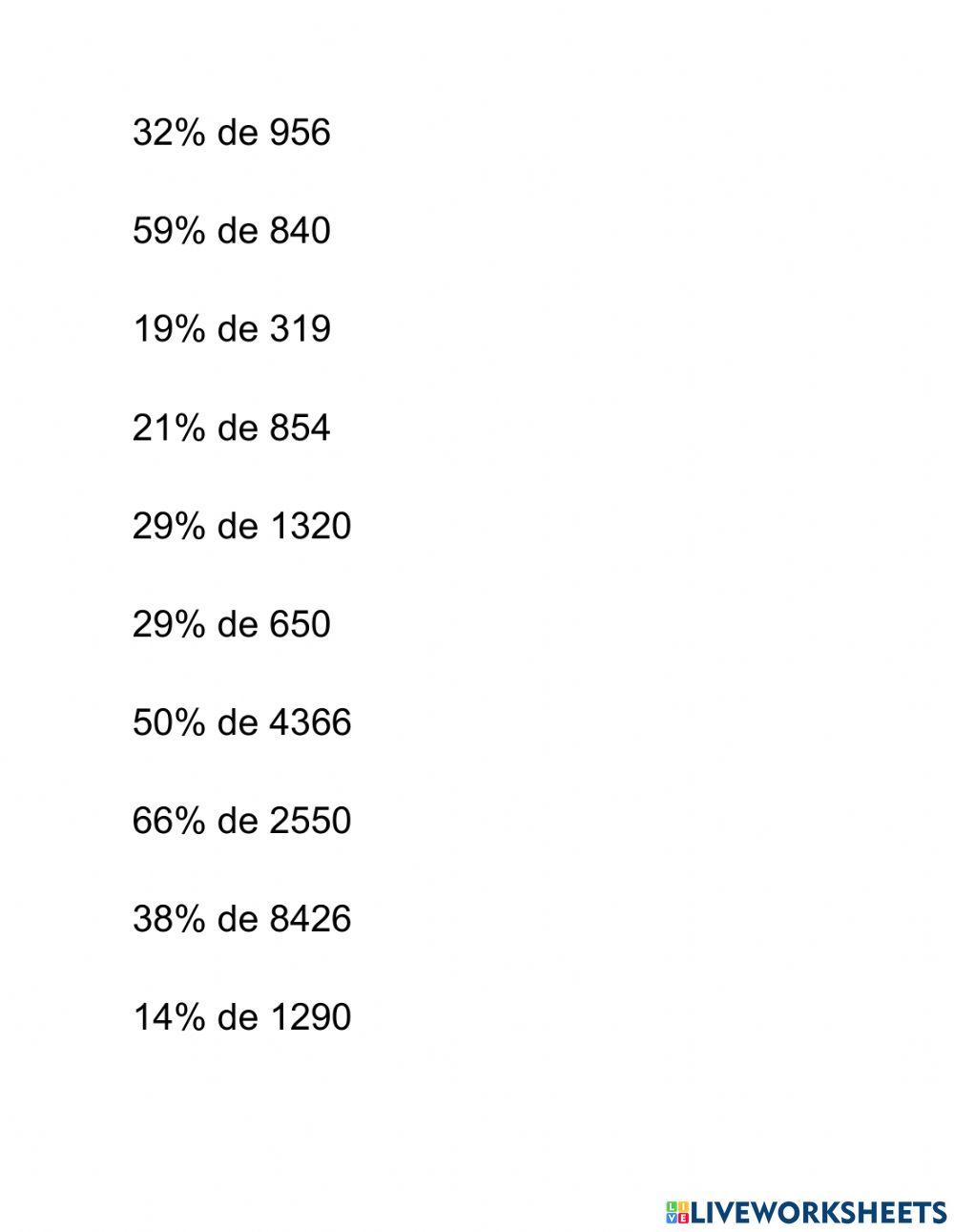Select the number 319
Viewport: 954px width, 1232px height.
coord(300,329)
